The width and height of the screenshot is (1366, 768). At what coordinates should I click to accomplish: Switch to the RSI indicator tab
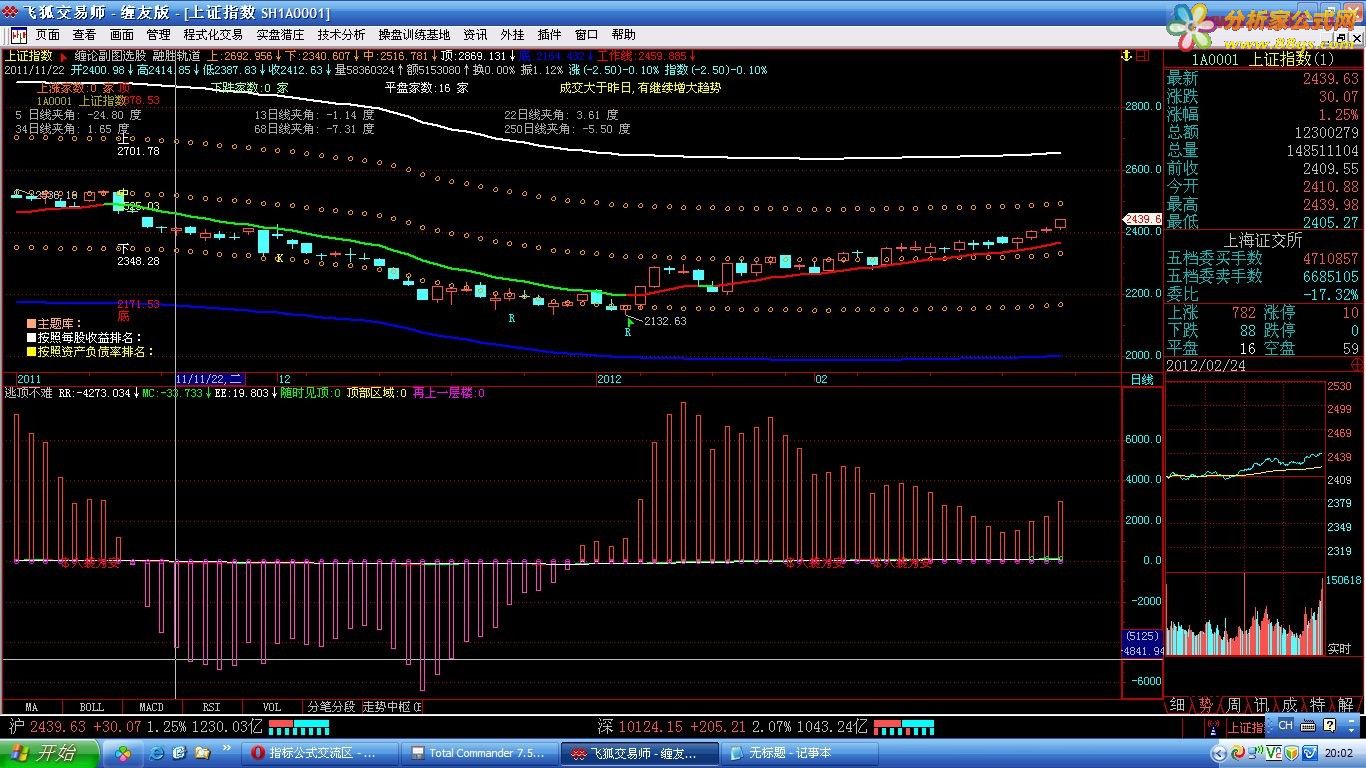[x=211, y=706]
